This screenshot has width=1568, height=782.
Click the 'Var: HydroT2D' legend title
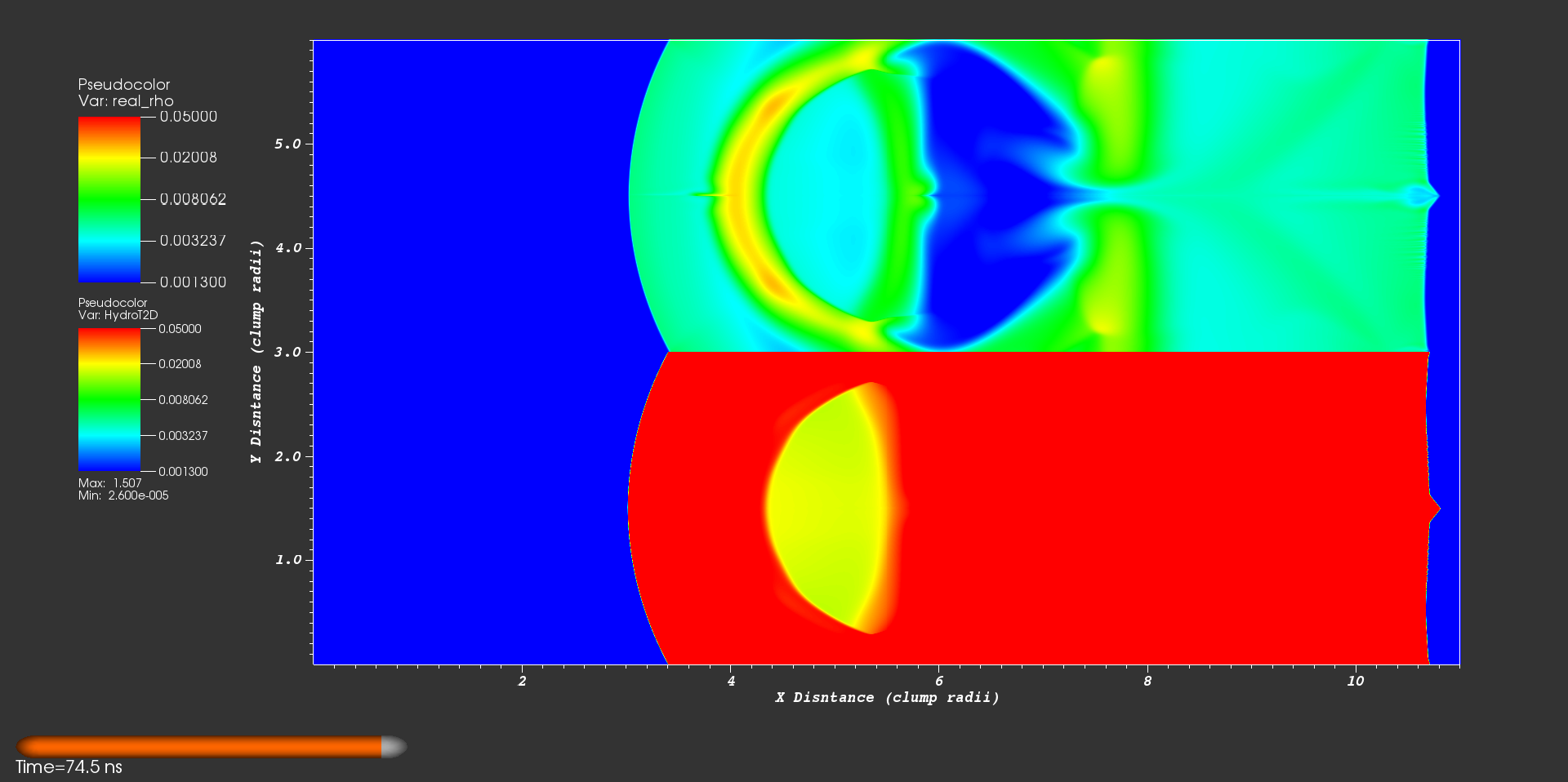118,315
